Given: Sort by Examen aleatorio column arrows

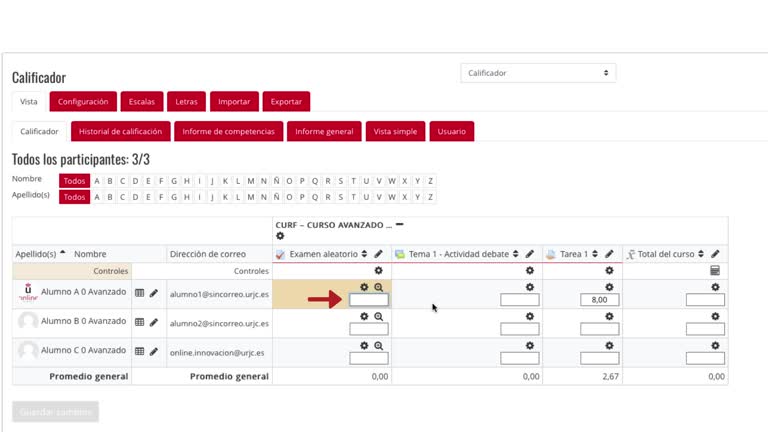Looking at the screenshot, I should [x=364, y=254].
